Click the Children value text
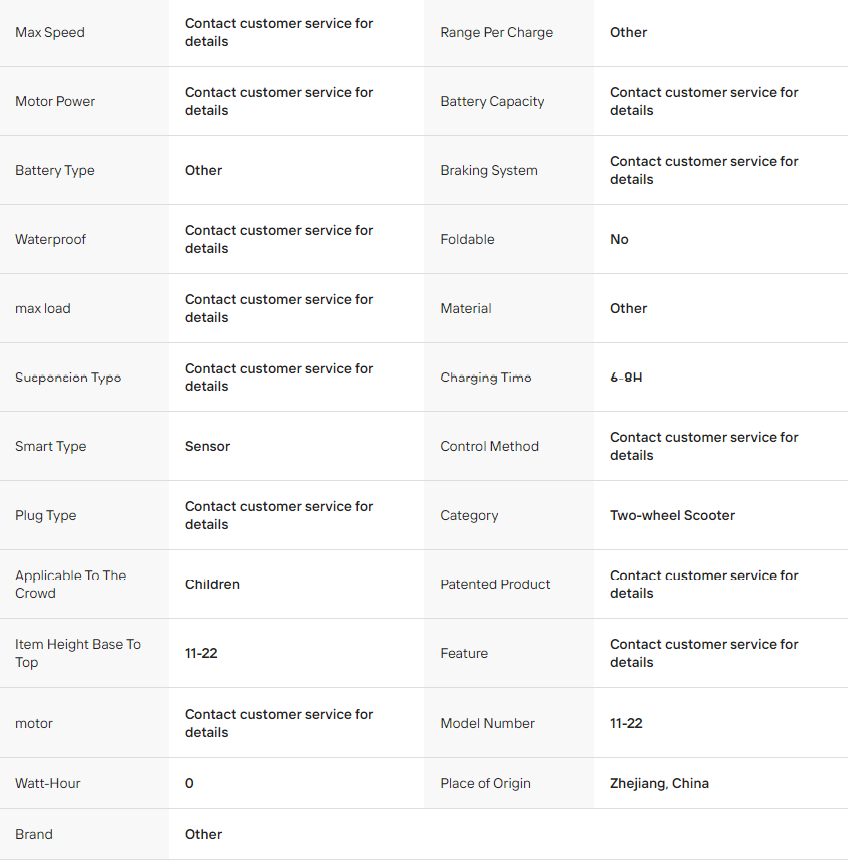 pyautogui.click(x=212, y=584)
